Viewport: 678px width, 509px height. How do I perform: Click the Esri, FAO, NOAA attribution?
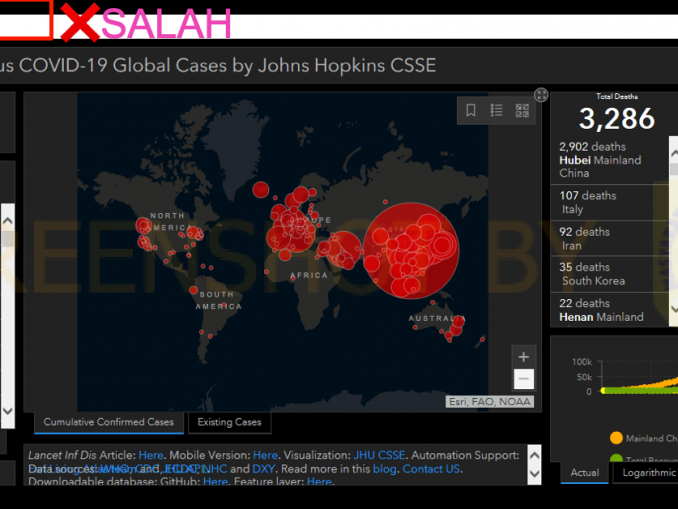pyautogui.click(x=490, y=402)
